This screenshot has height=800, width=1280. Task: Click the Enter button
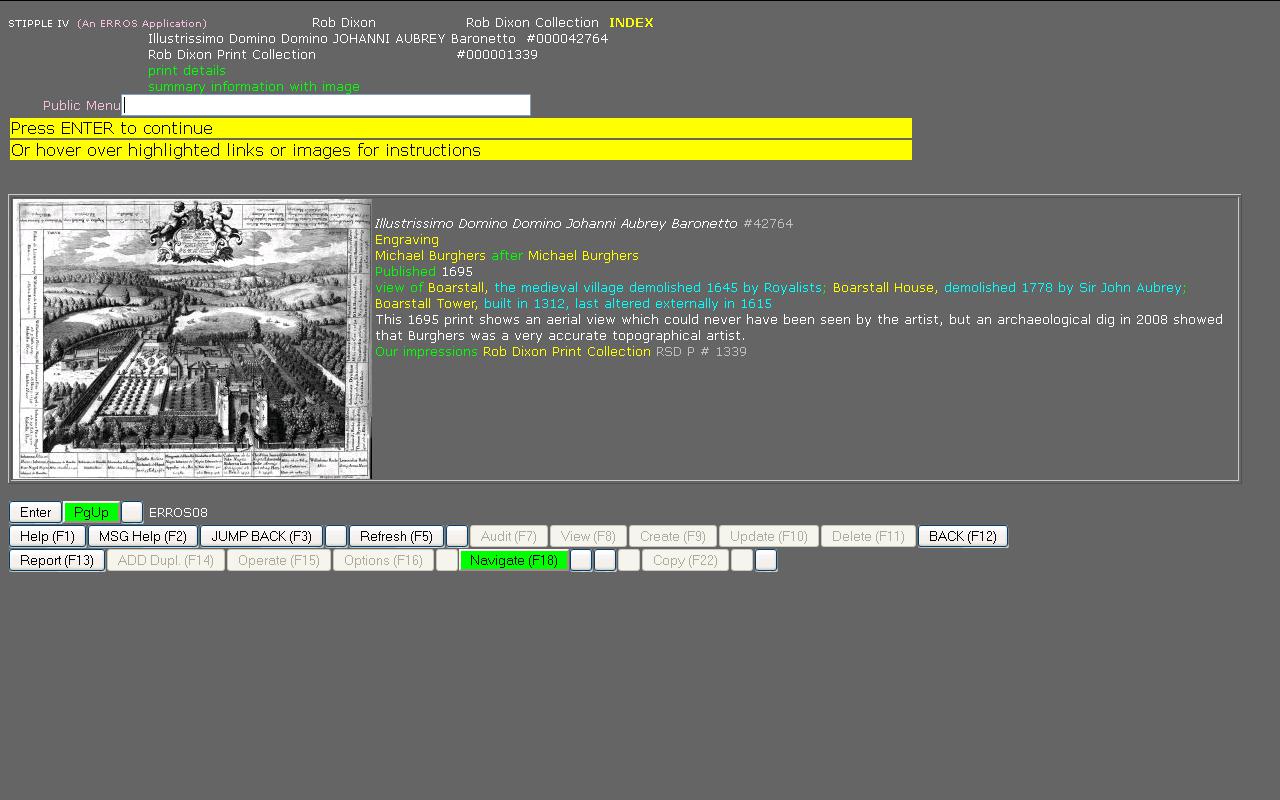pos(35,512)
